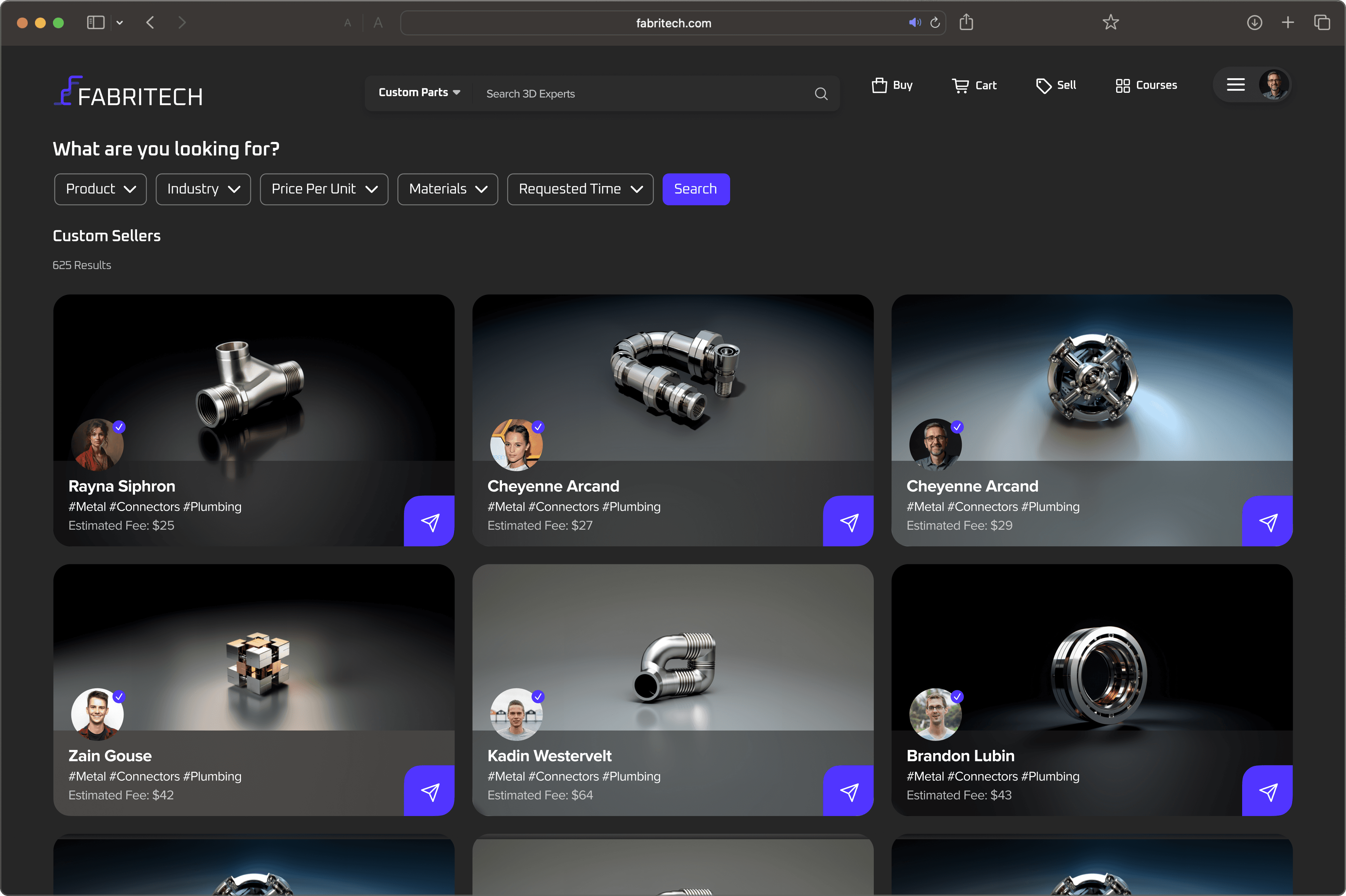Mute tab audio speaker icon
Screen dimensions: 1346x896
[x=914, y=23]
